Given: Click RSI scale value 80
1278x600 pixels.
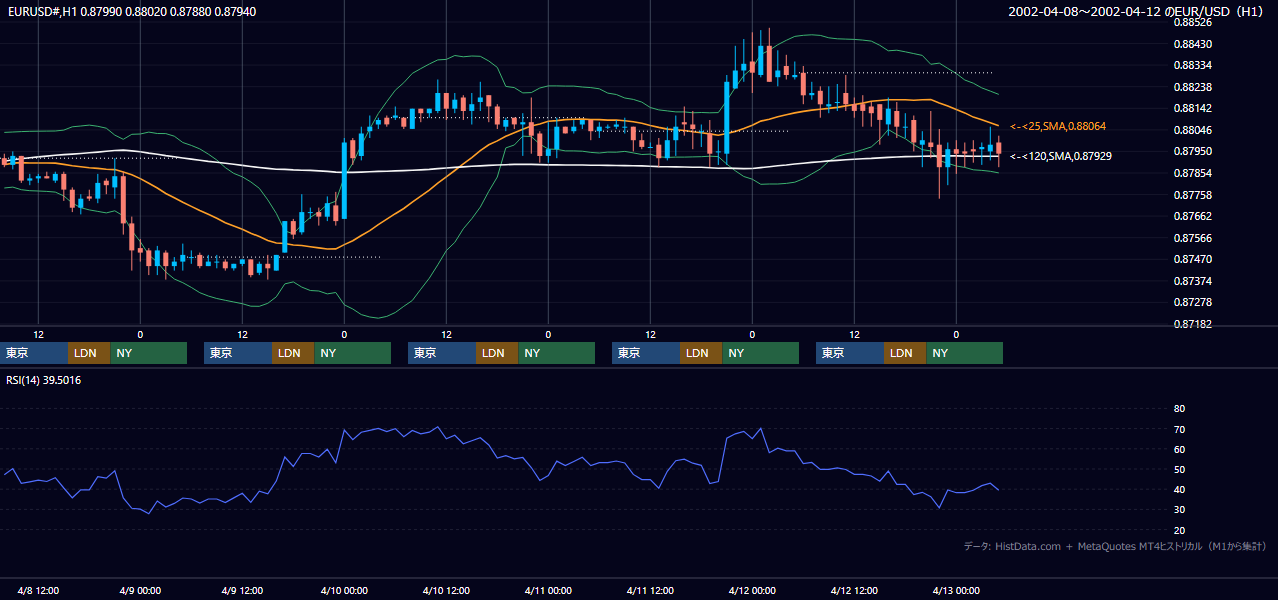Looking at the screenshot, I should [x=1179, y=409].
